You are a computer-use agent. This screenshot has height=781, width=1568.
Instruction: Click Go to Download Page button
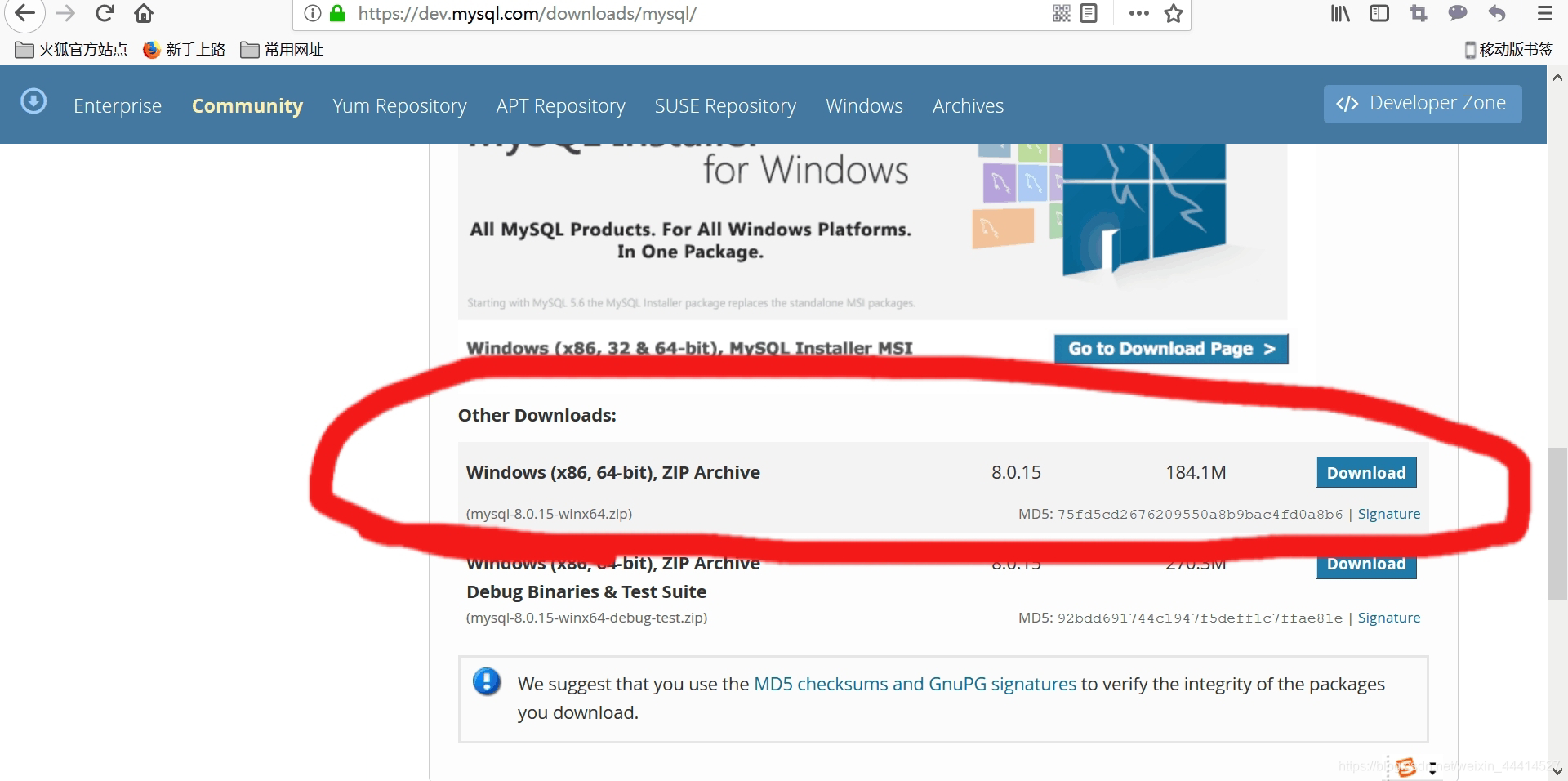pyautogui.click(x=1171, y=349)
